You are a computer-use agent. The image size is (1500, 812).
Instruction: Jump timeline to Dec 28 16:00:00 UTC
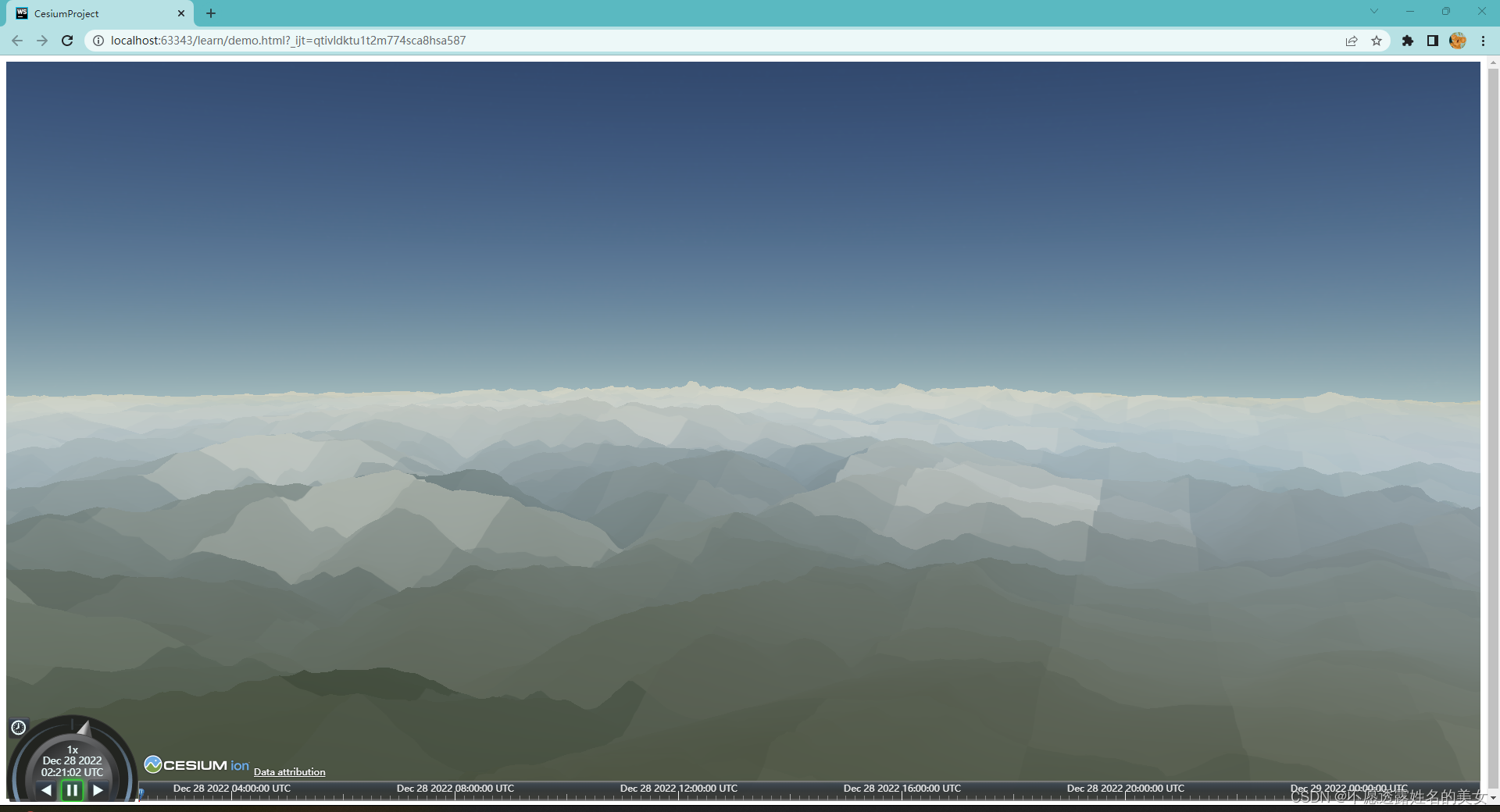[x=902, y=790]
